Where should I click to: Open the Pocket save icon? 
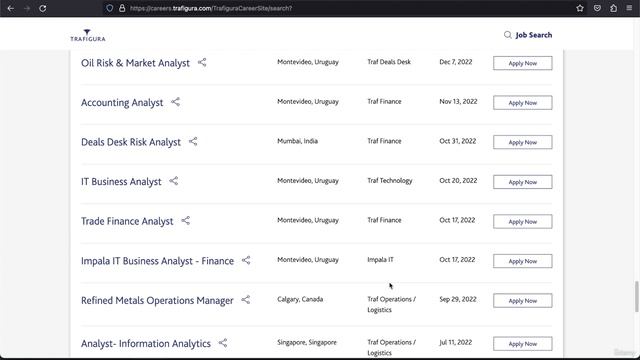coord(597,8)
